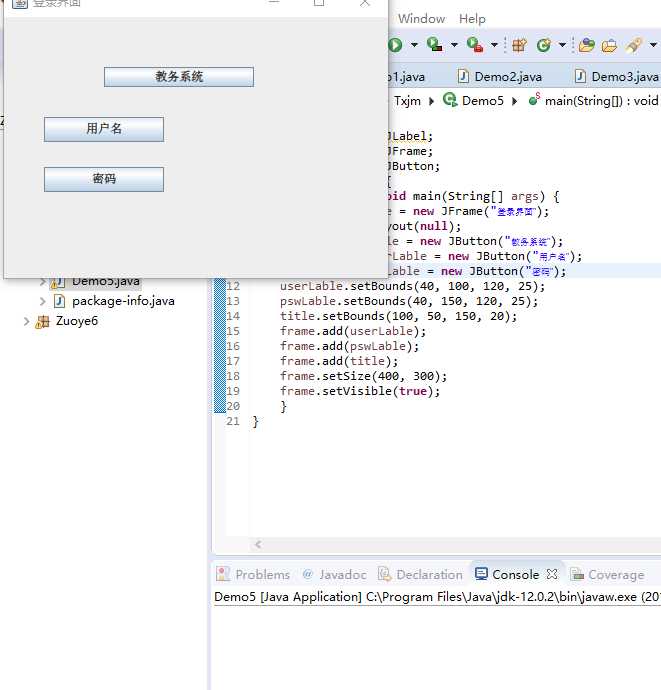Viewport: 661px width, 690px height.
Task: Click the 用户名 button in the login window
Action: 104,129
